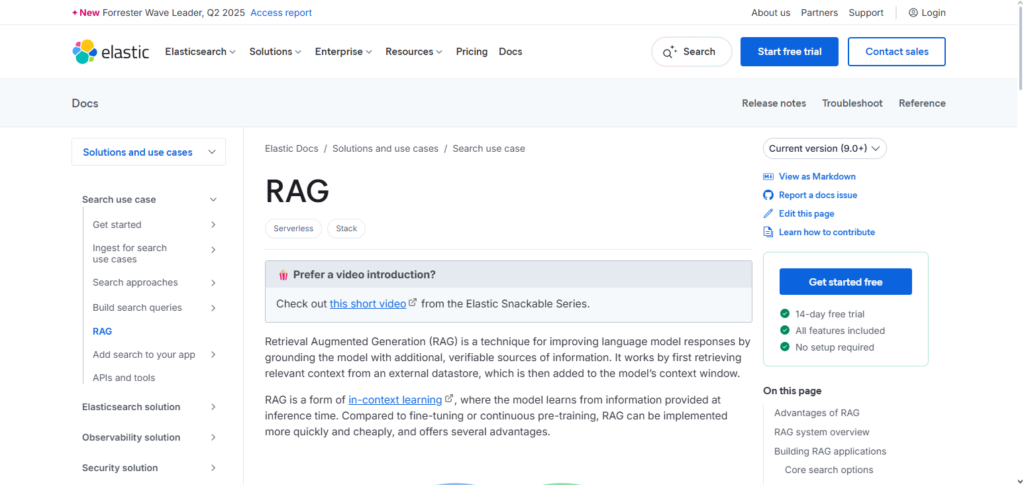
Task: Go to Troubleshoot section
Action: click(x=852, y=103)
